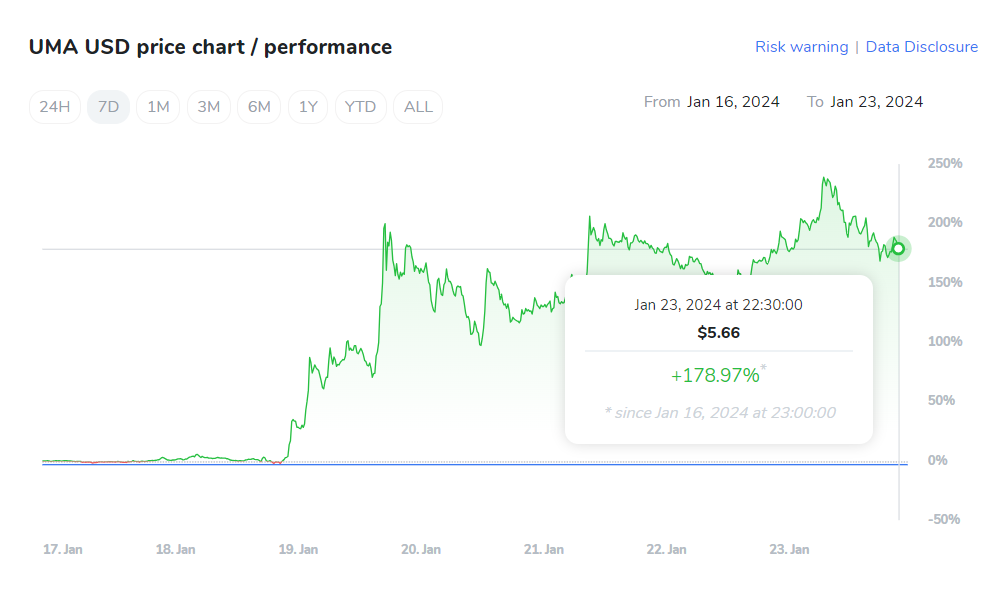This screenshot has height=602, width=1005.
Task: Click the To date Jan 23, 2024
Action: (876, 102)
